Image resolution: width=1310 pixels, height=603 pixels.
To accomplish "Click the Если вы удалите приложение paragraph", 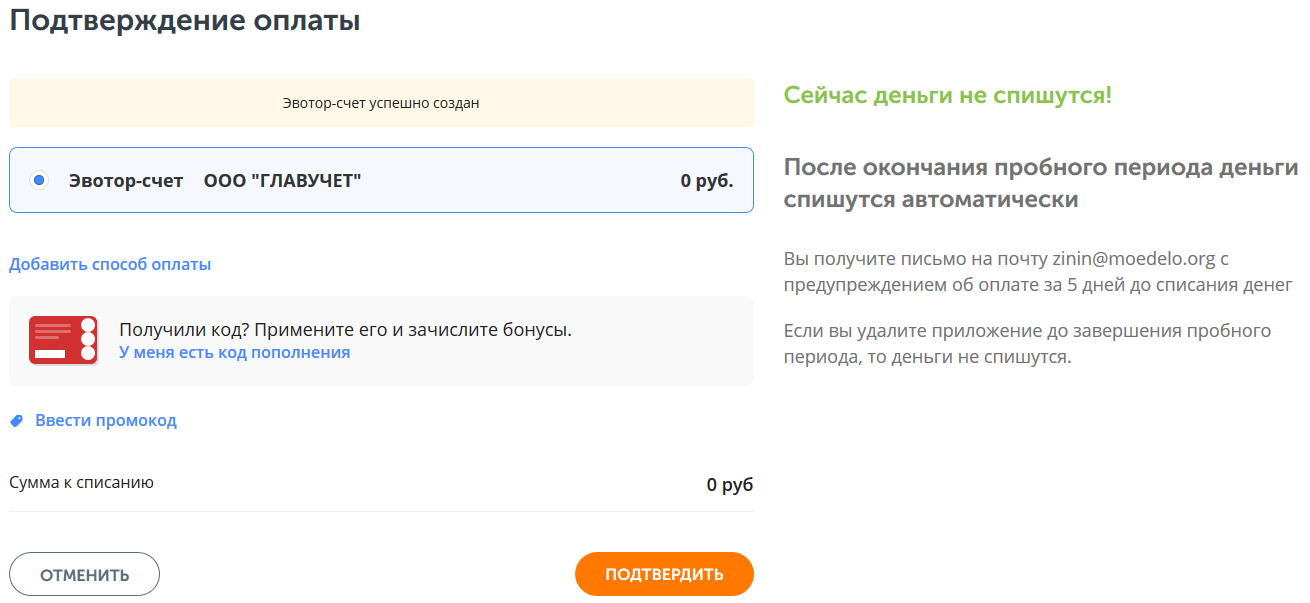I will pos(1027,344).
